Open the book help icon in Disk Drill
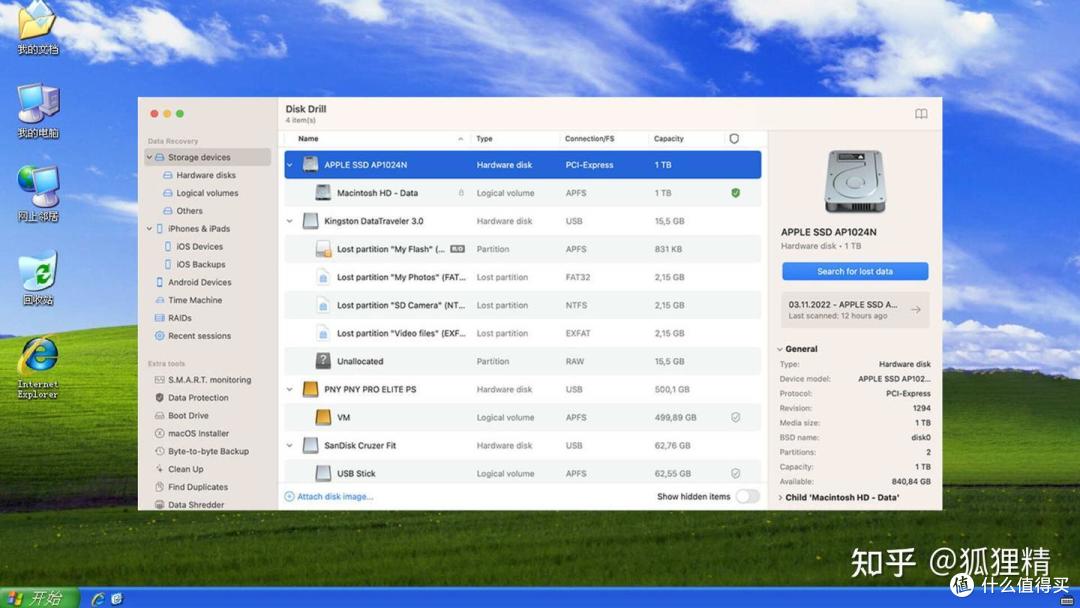Screen dimensions: 1080x608 tap(921, 114)
